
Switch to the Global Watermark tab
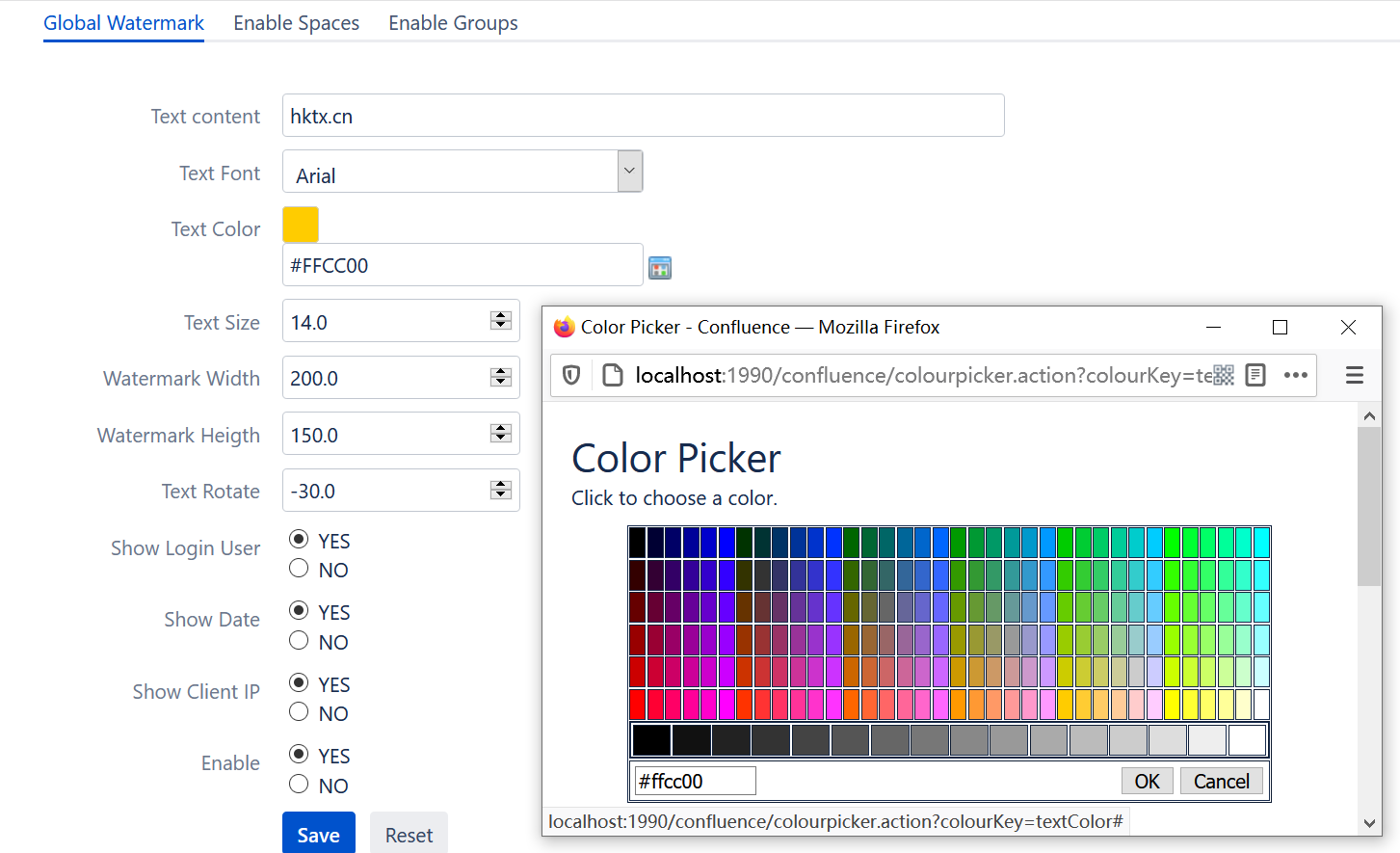123,23
